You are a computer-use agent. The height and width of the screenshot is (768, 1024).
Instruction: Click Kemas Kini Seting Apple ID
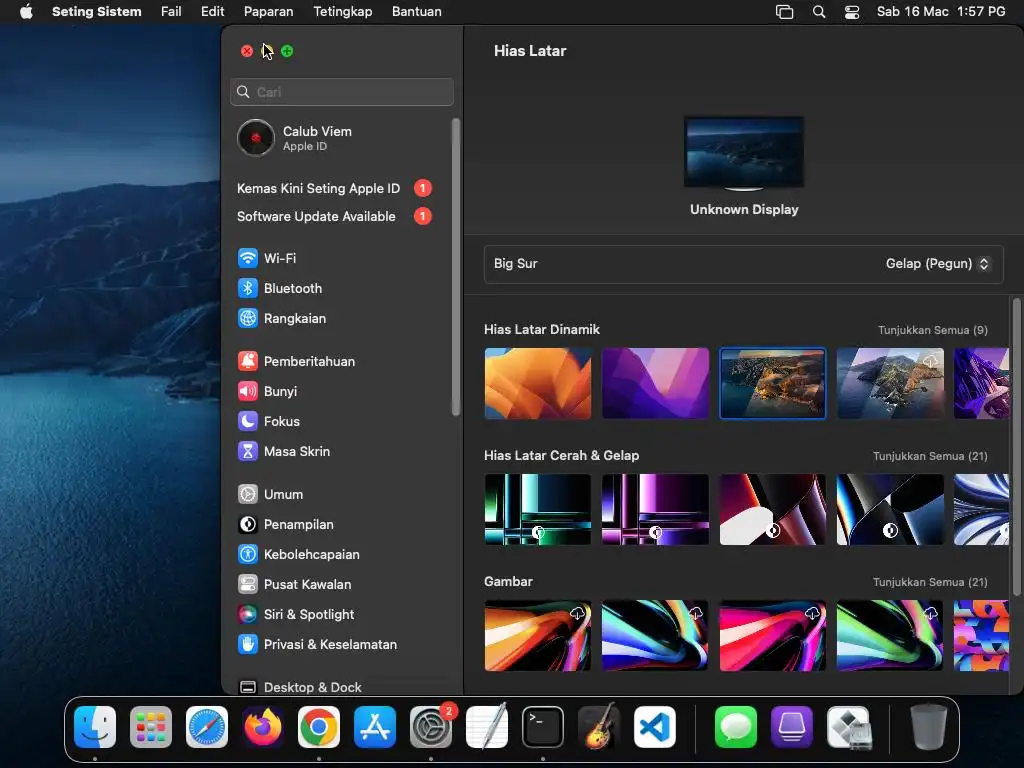[x=334, y=188]
